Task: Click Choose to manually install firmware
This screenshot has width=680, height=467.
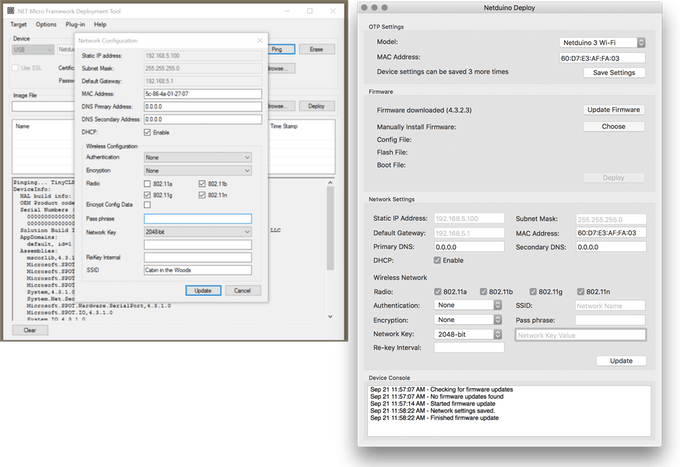Action: tap(613, 127)
